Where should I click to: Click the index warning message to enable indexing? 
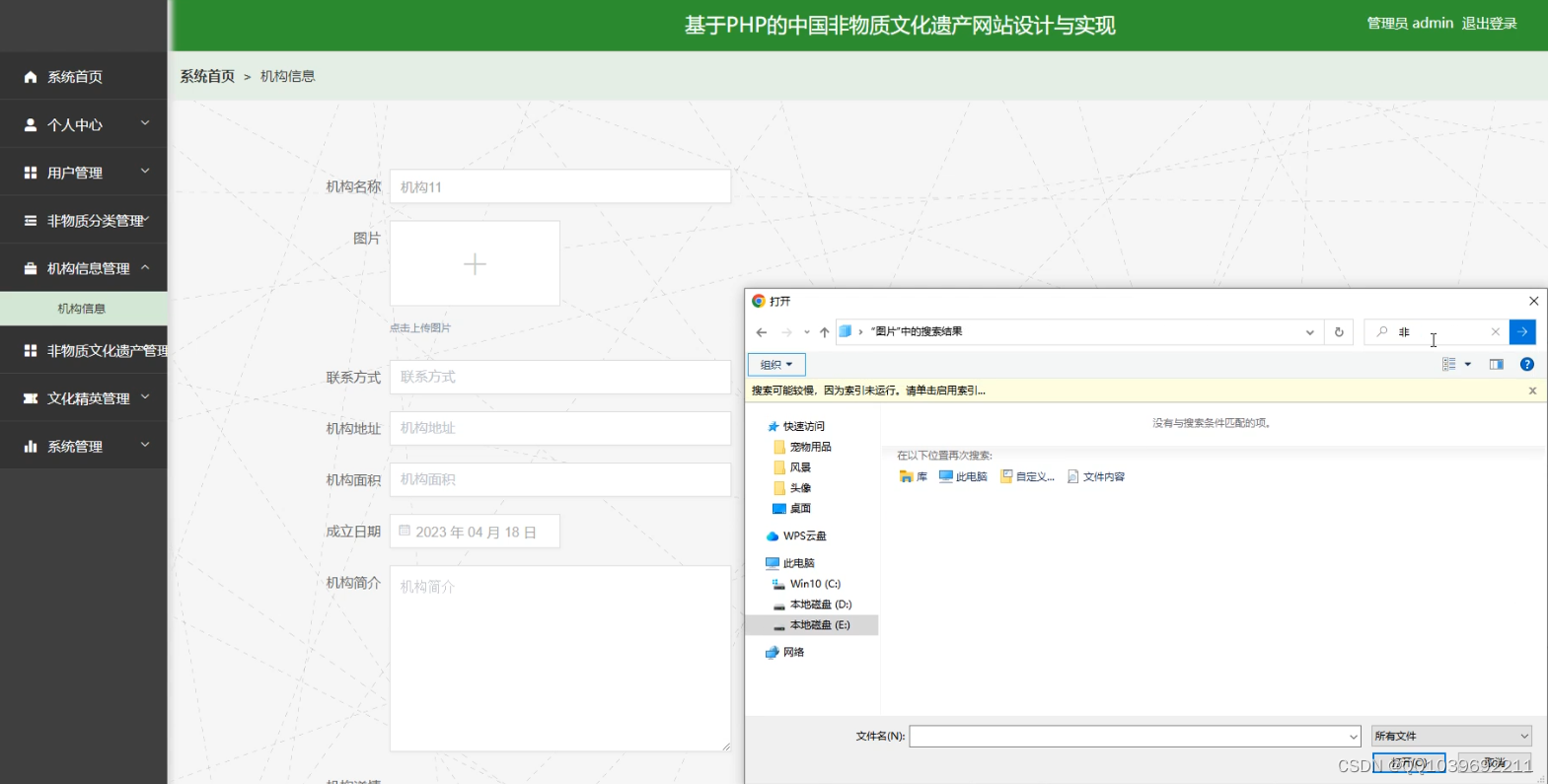point(869,391)
